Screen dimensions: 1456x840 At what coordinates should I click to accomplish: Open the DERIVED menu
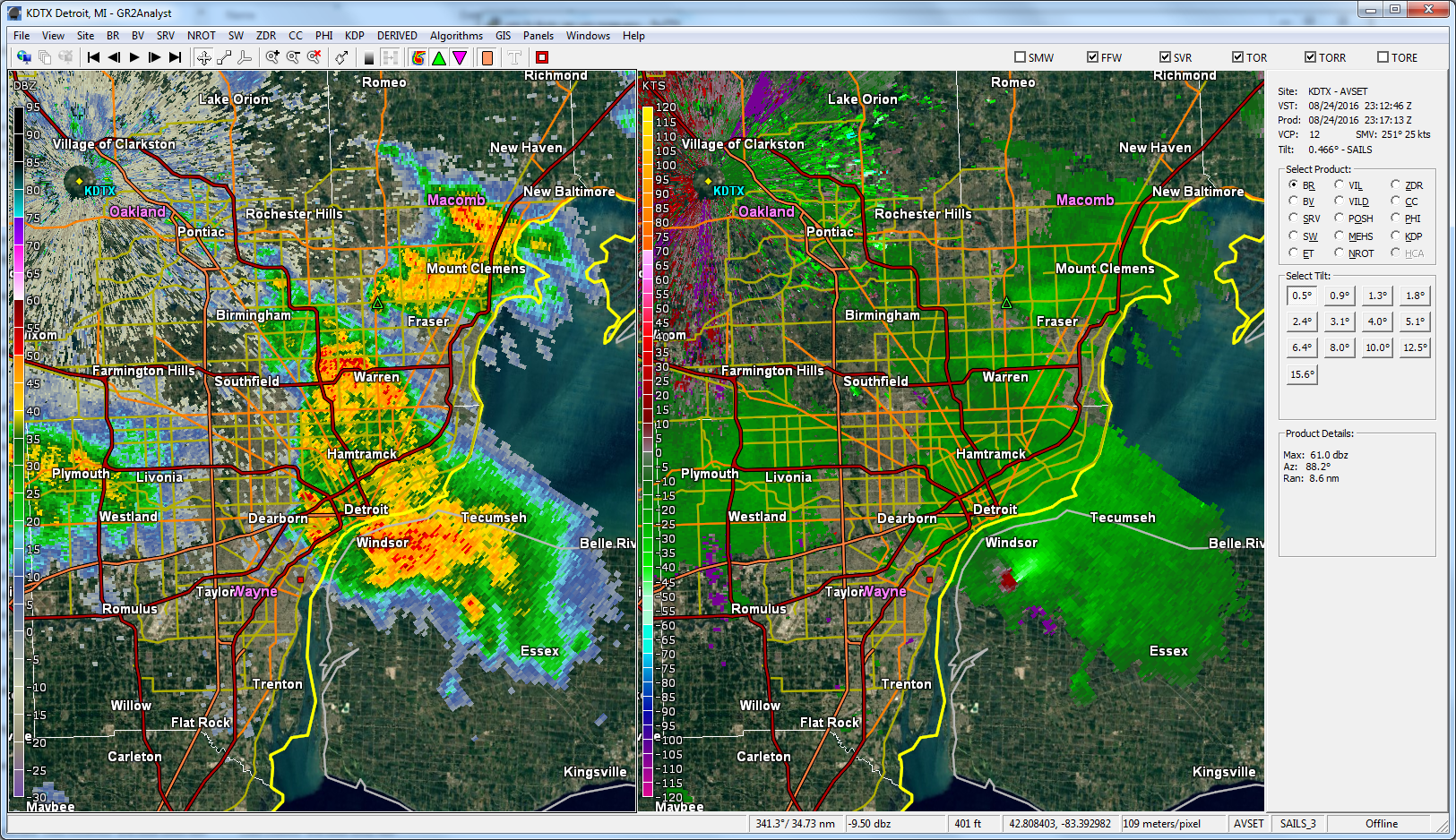point(397,36)
